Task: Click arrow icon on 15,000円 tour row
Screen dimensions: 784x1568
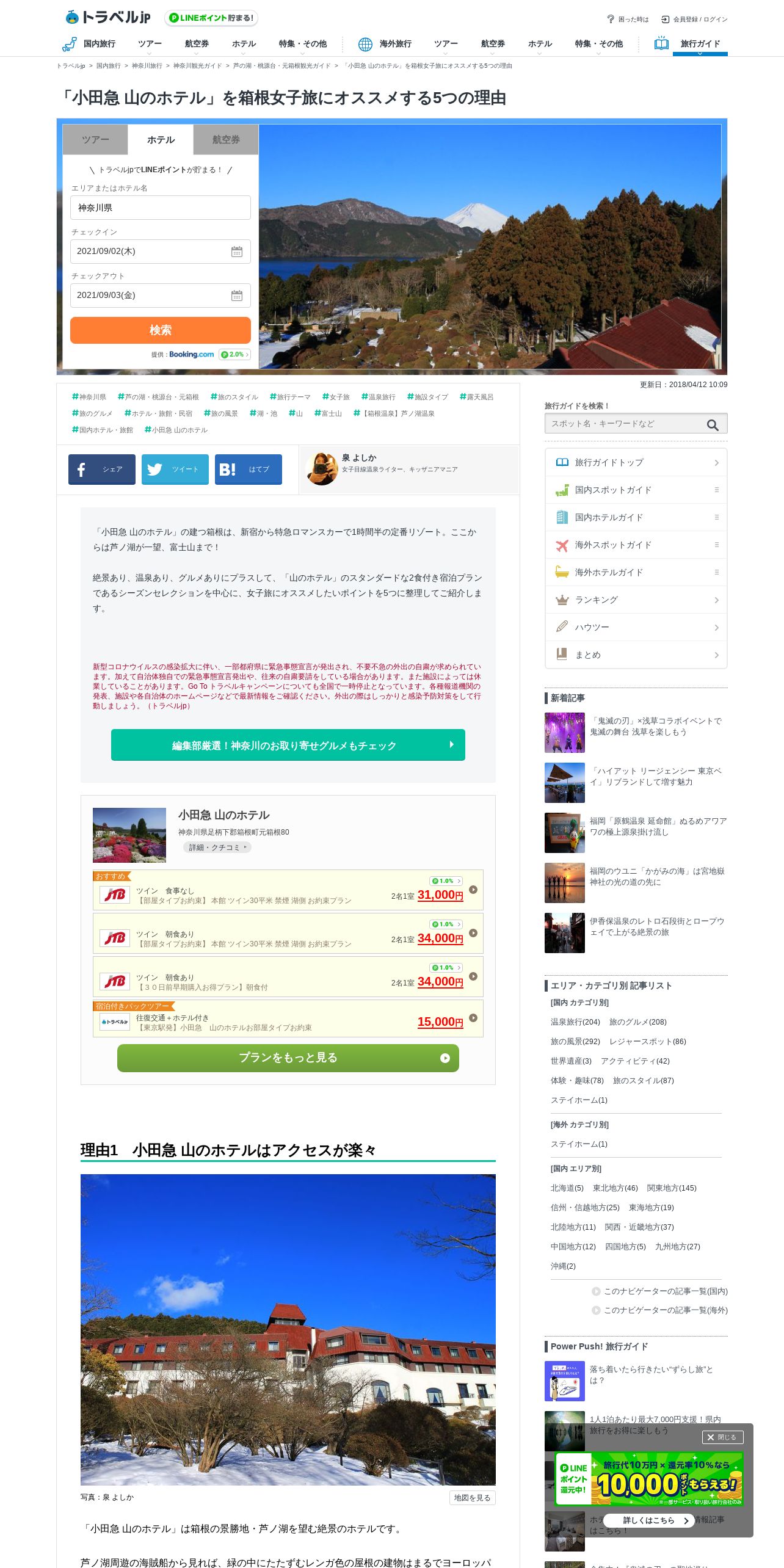Action: click(x=473, y=1018)
